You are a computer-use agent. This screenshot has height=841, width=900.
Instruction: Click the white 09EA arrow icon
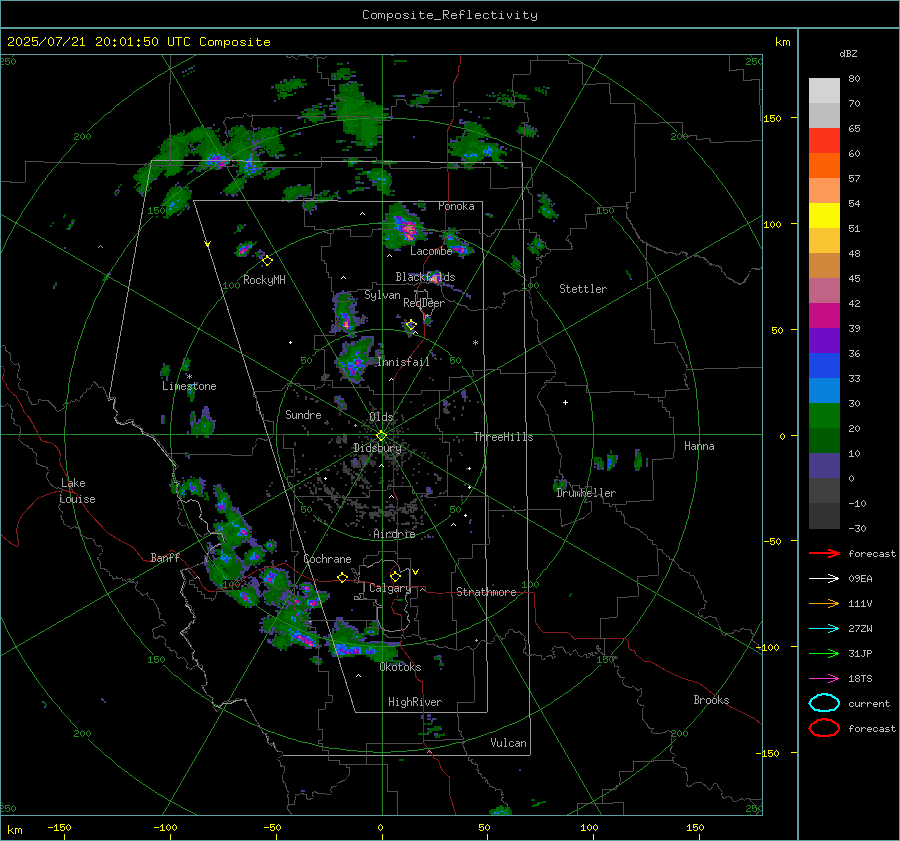[824, 579]
